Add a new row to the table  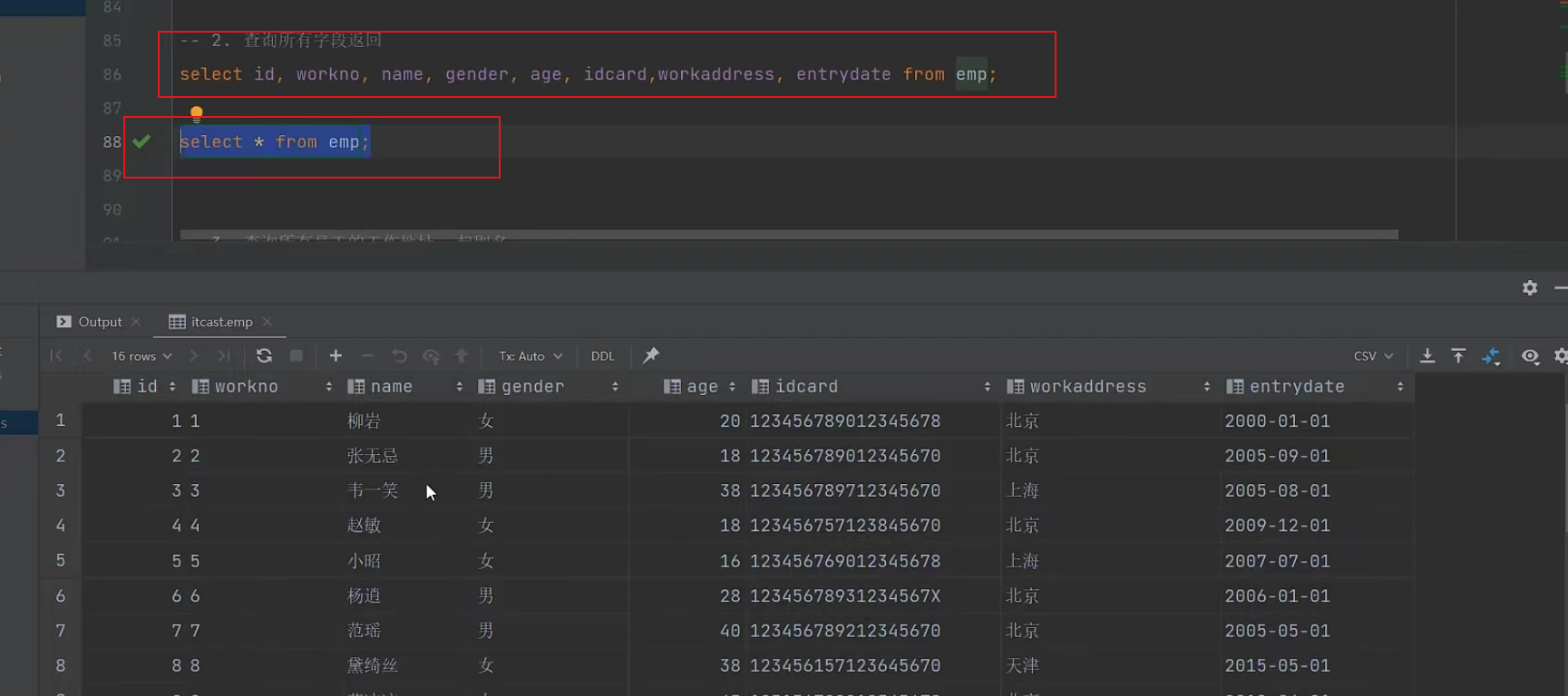[336, 356]
